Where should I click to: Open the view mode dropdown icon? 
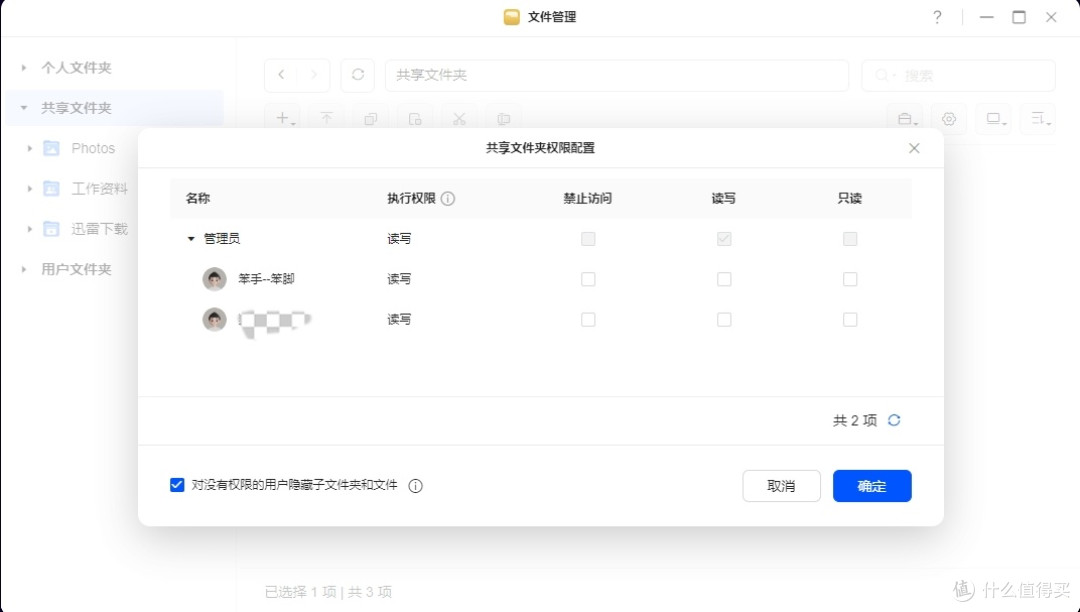995,119
